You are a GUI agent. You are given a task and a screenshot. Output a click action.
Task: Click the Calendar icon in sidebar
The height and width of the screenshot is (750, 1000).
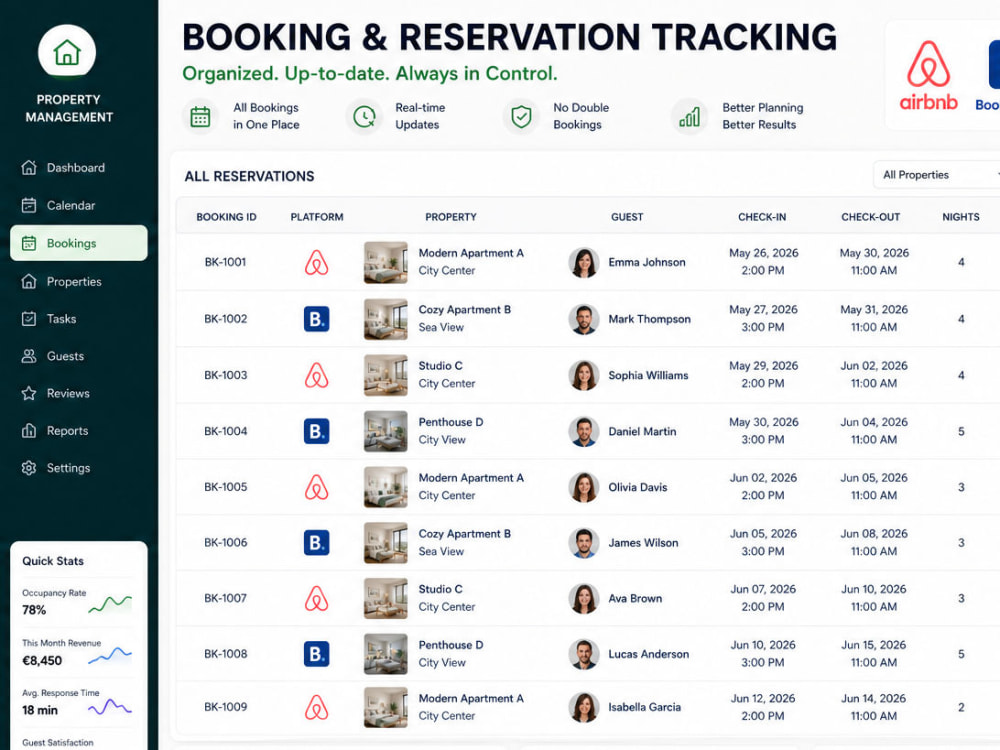pyautogui.click(x=29, y=205)
